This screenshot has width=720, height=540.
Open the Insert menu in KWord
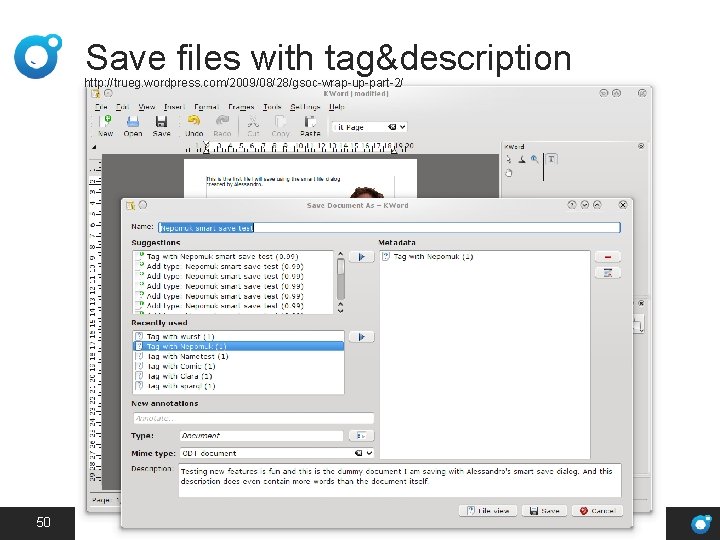tap(174, 107)
